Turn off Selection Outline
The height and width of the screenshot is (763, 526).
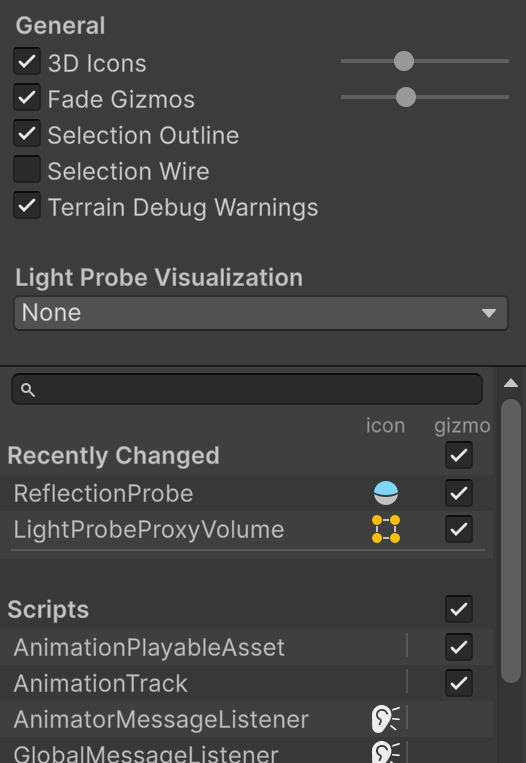(27, 133)
